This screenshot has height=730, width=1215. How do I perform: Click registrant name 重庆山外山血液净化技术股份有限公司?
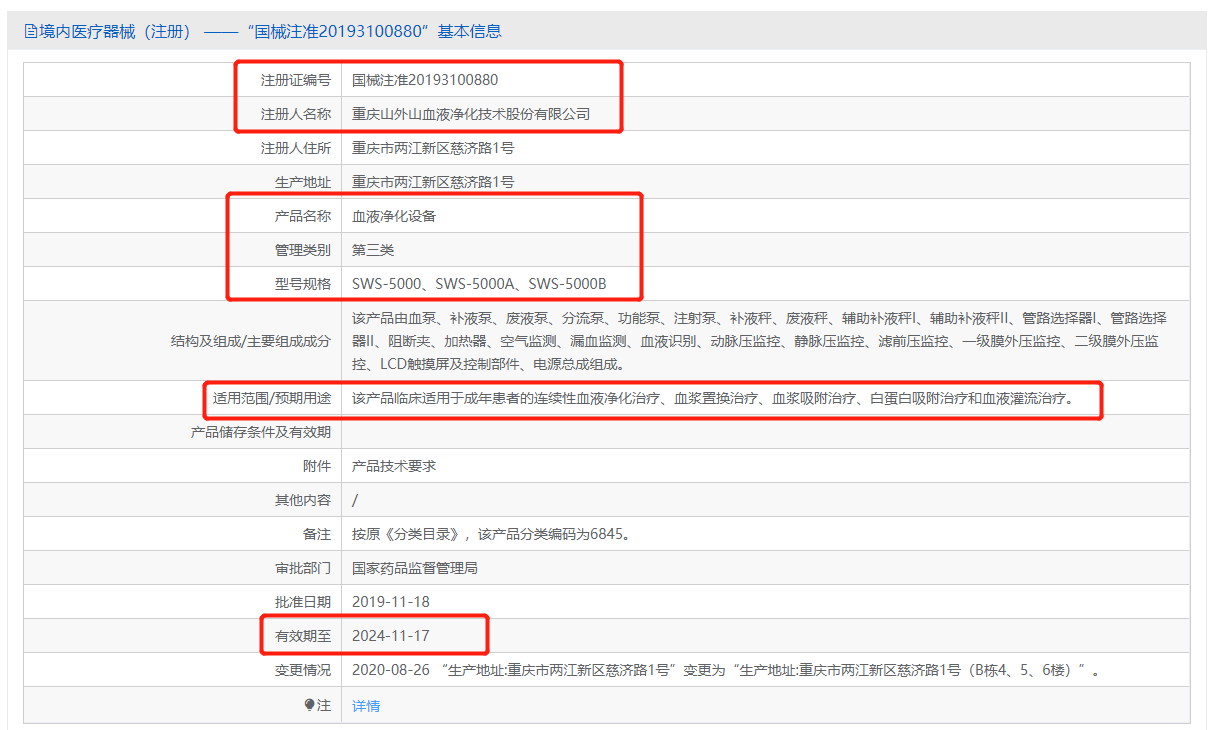pos(471,114)
